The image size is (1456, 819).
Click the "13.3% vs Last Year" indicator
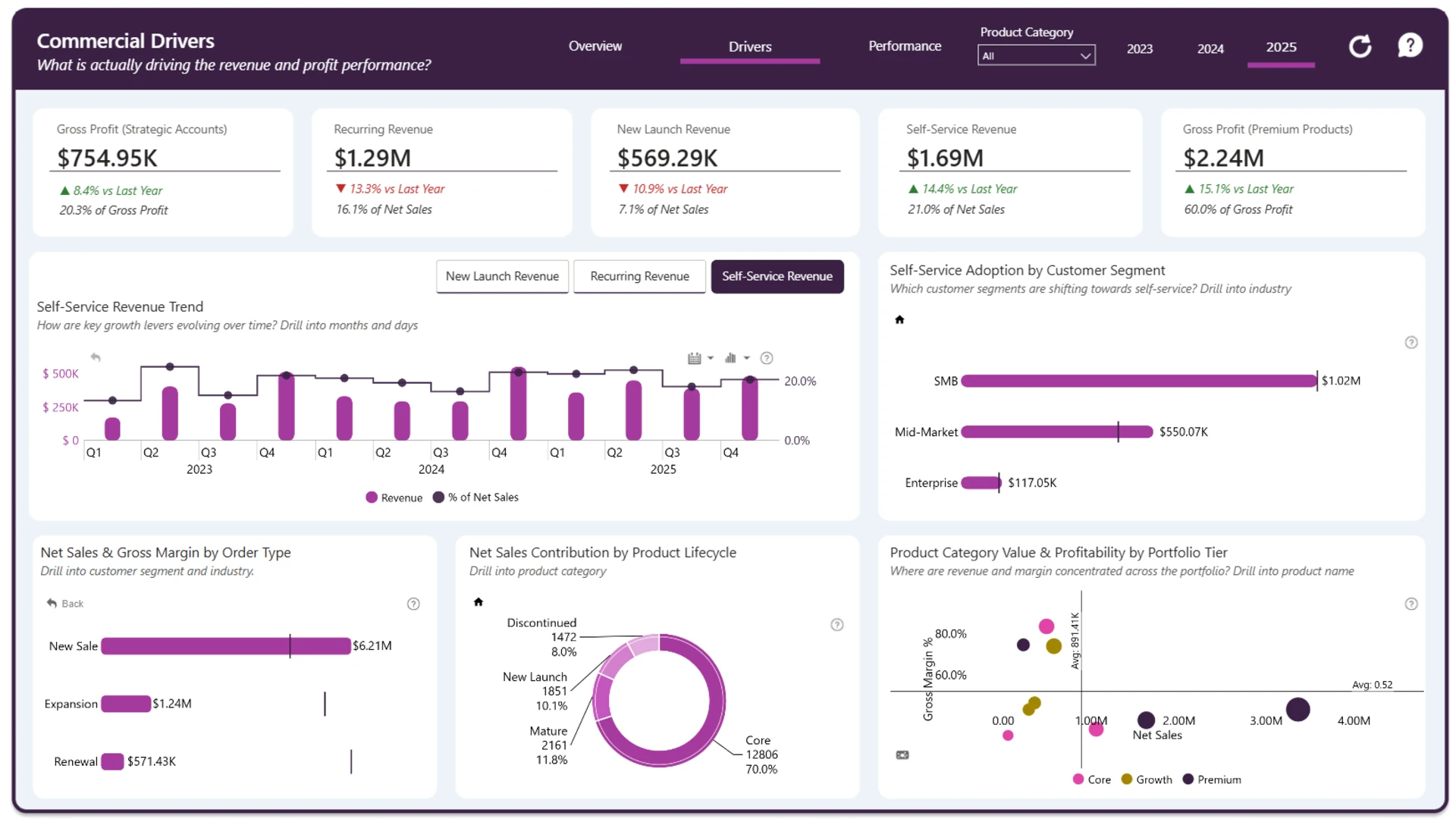pos(391,189)
